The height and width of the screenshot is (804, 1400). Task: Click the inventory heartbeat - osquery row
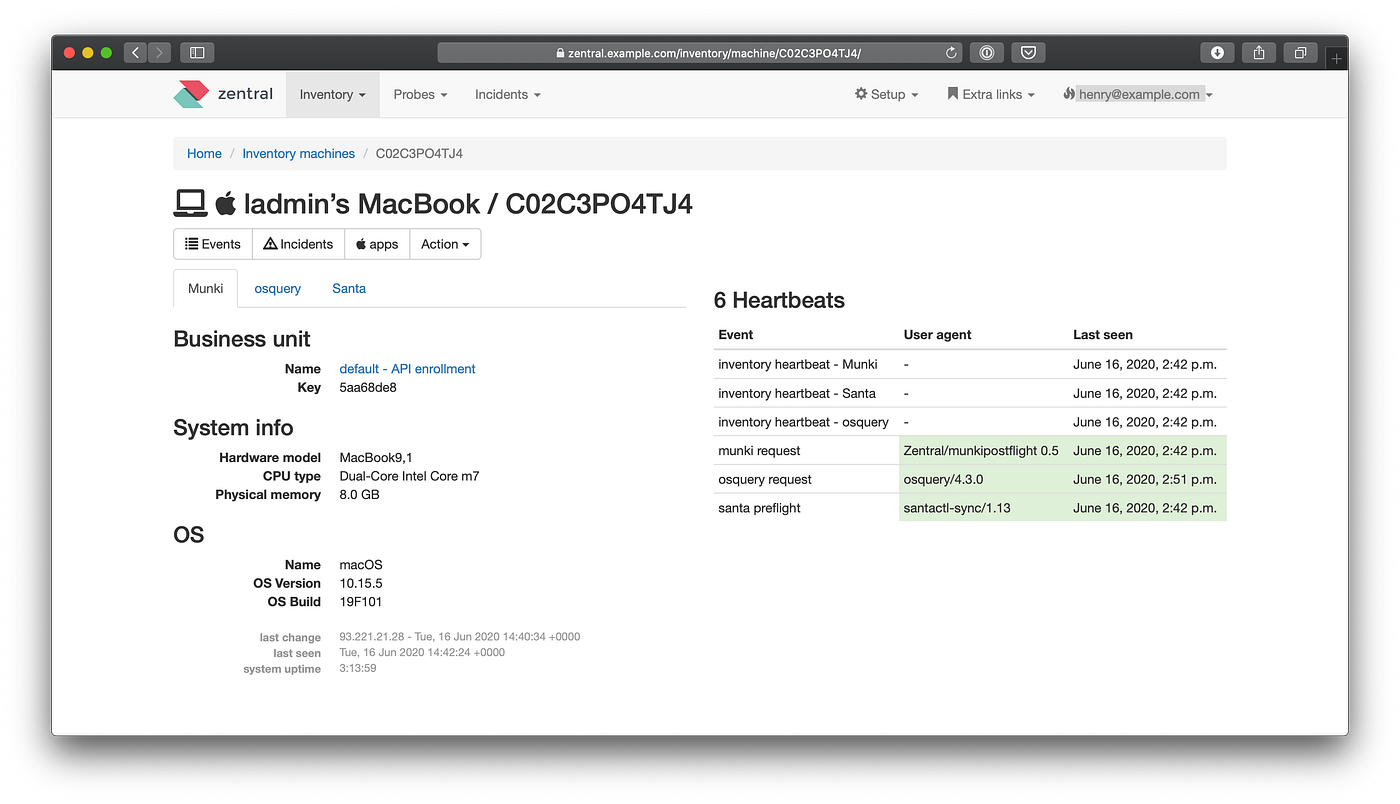pos(970,422)
